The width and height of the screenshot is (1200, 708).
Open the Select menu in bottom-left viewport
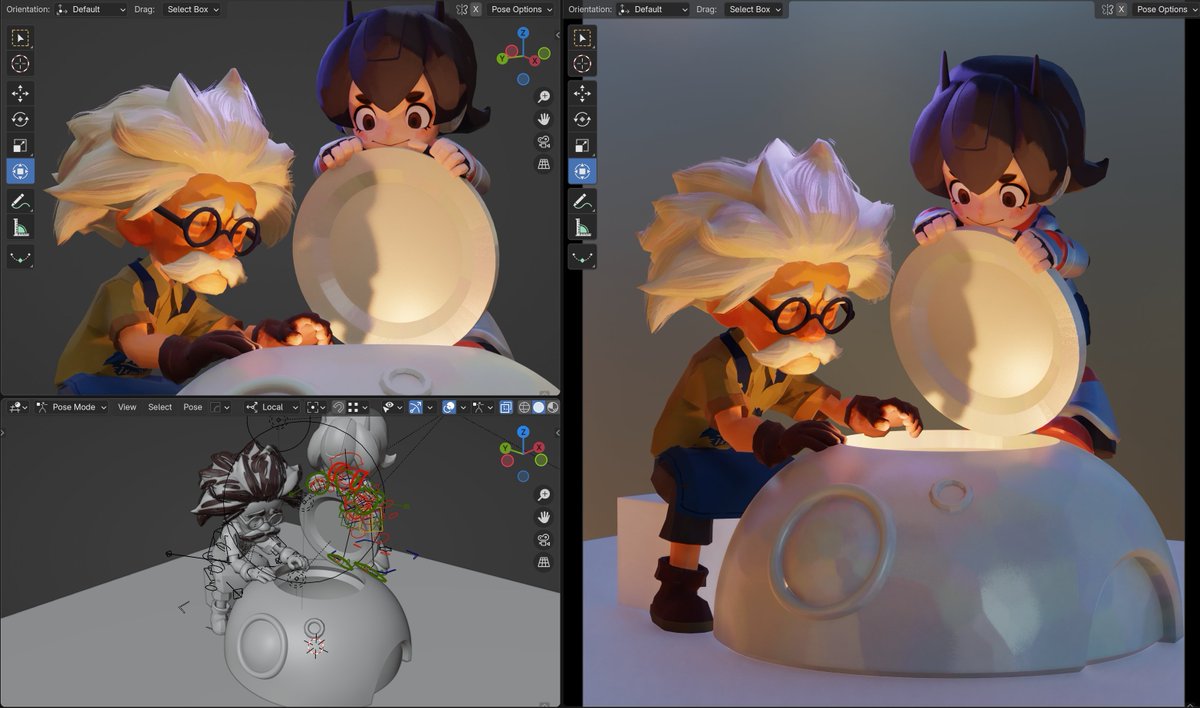(x=160, y=407)
